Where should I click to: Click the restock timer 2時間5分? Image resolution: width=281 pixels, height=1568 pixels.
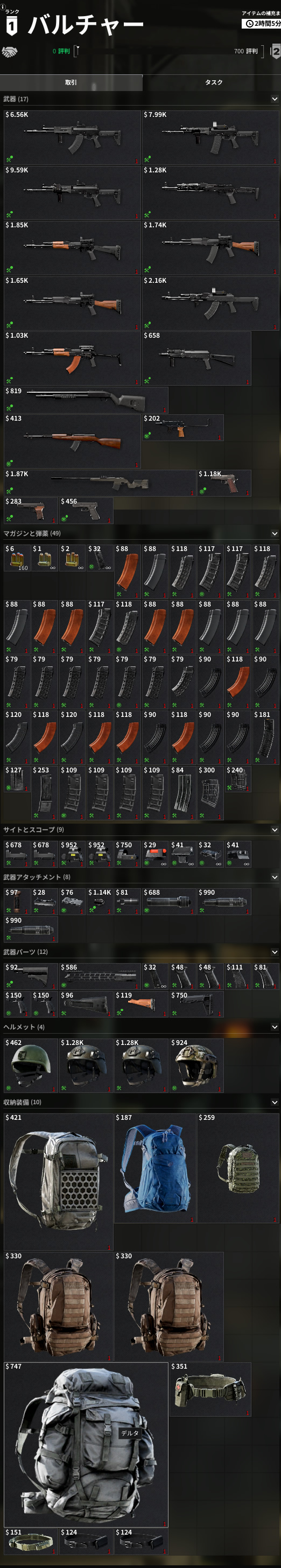[x=262, y=24]
